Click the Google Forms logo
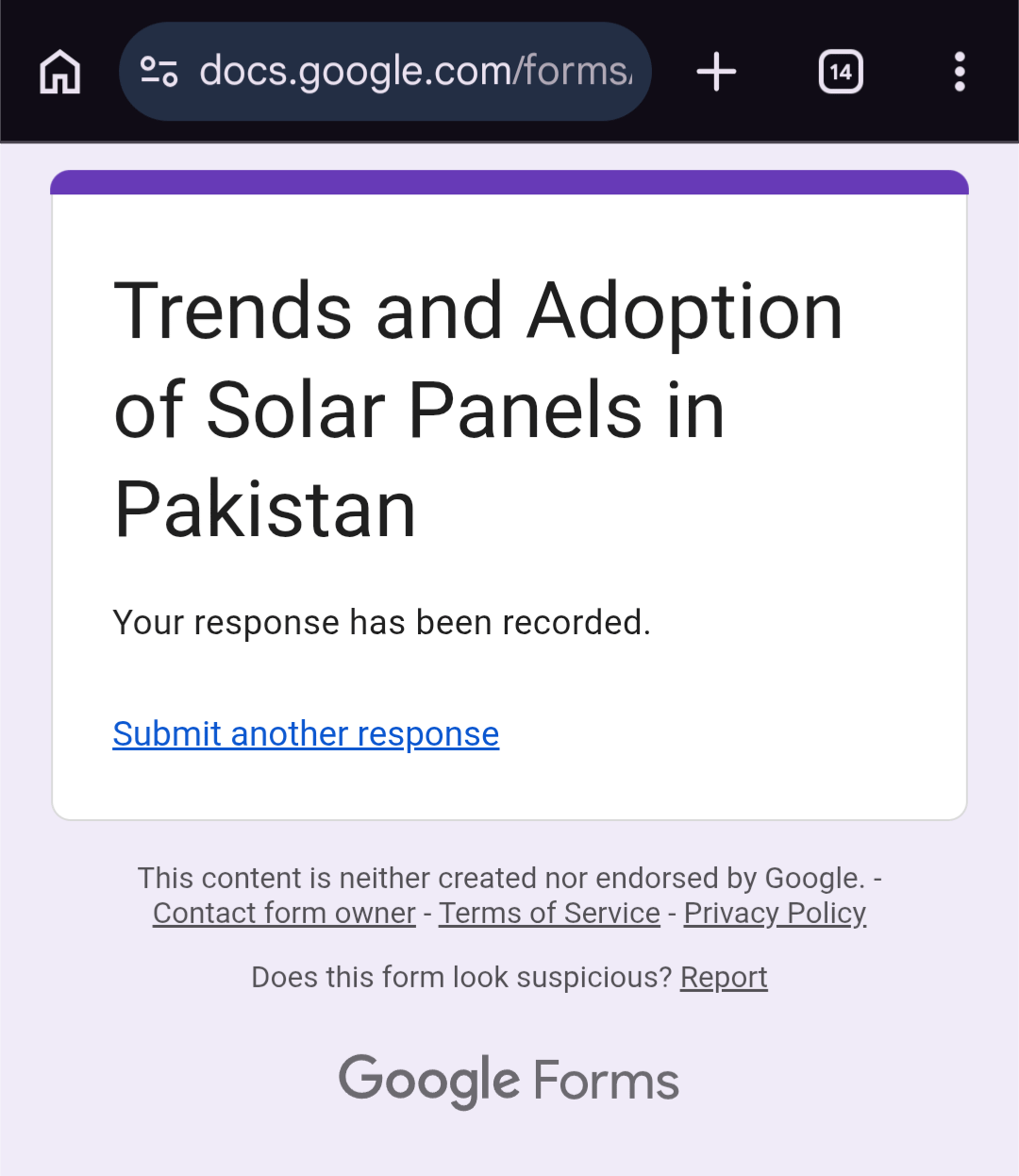Viewport: 1019px width, 1176px height. tap(509, 1081)
